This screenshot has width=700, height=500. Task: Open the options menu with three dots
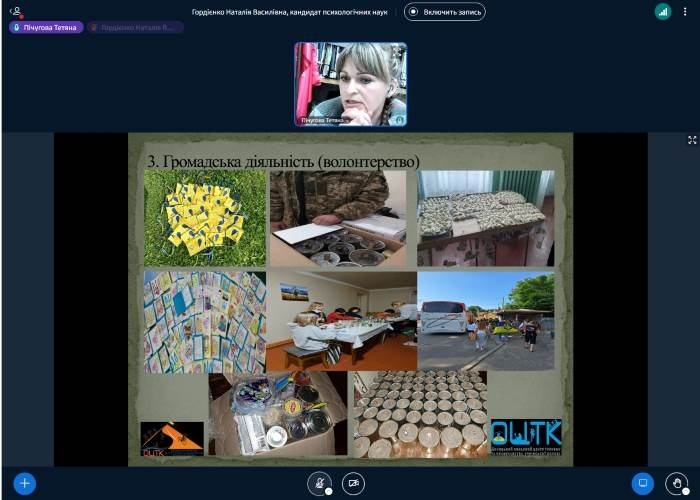coord(687,12)
